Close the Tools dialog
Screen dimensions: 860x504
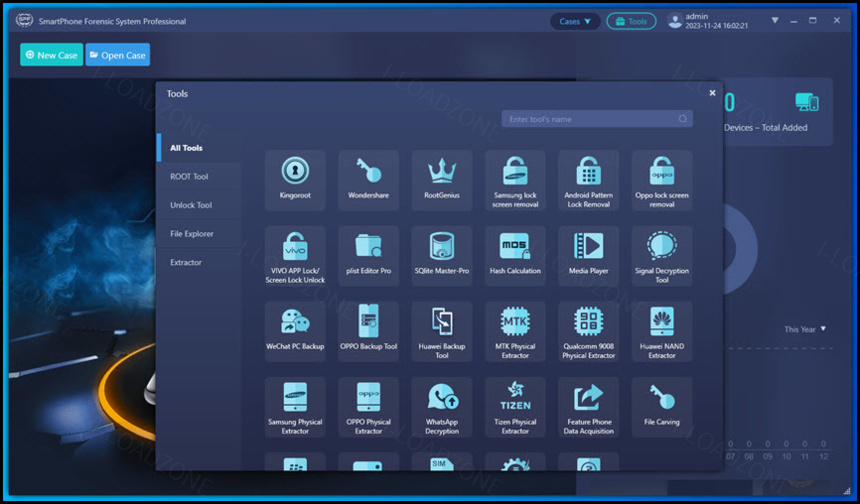712,93
